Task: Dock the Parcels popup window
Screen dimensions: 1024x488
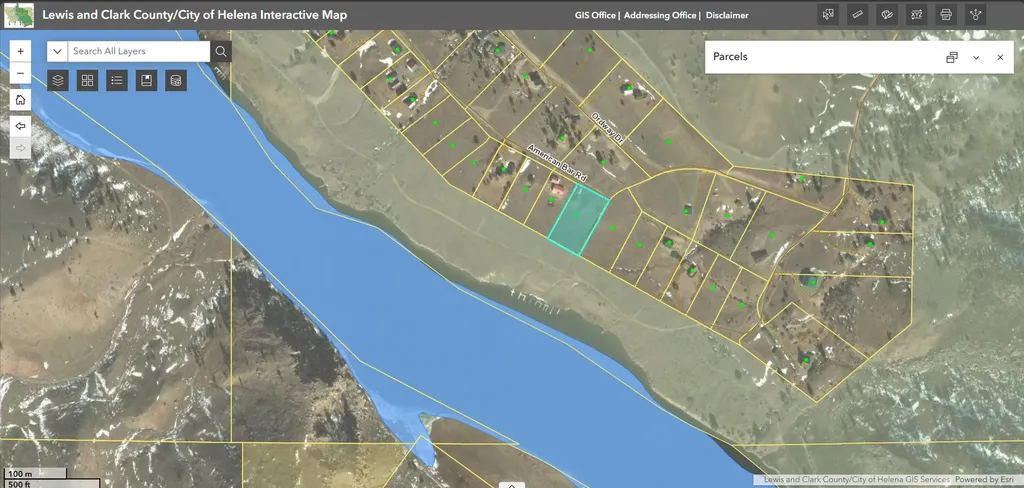Action: (952, 57)
